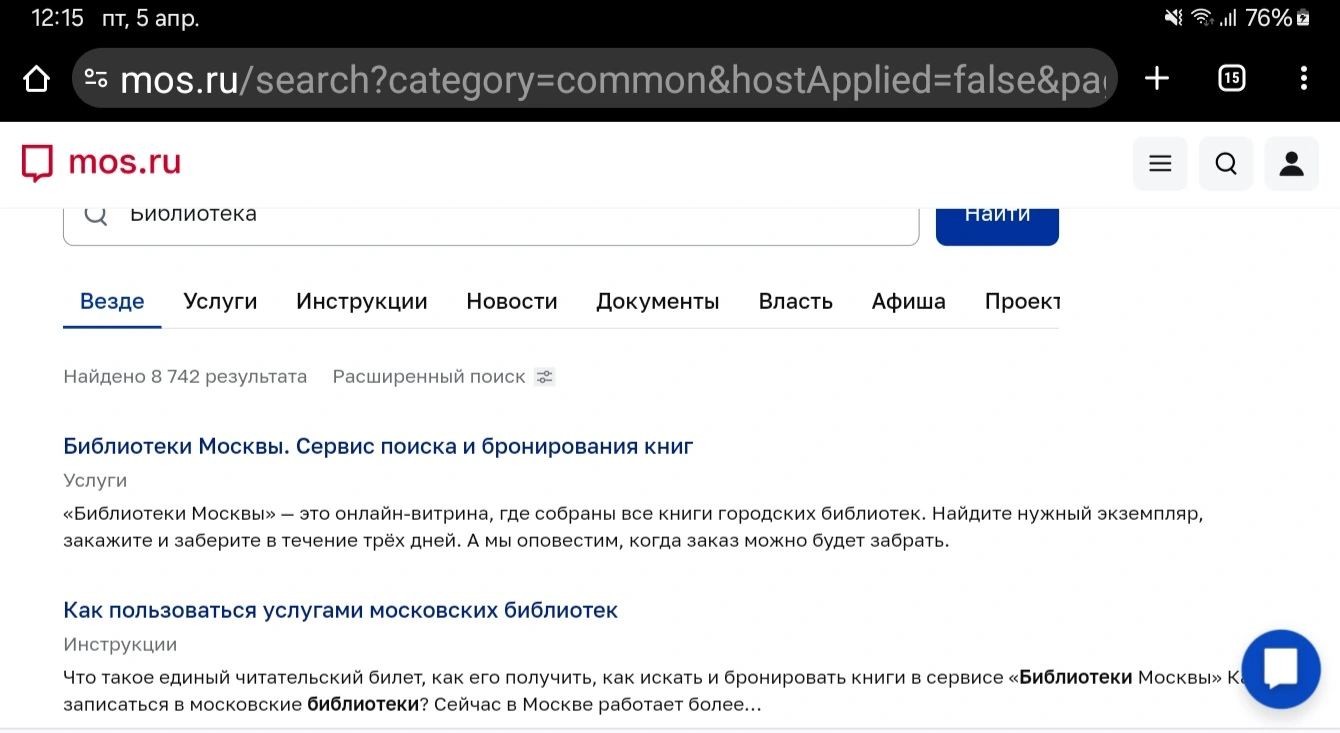The width and height of the screenshot is (1340, 733).
Task: Click the header search magnifier icon
Action: (x=1226, y=164)
